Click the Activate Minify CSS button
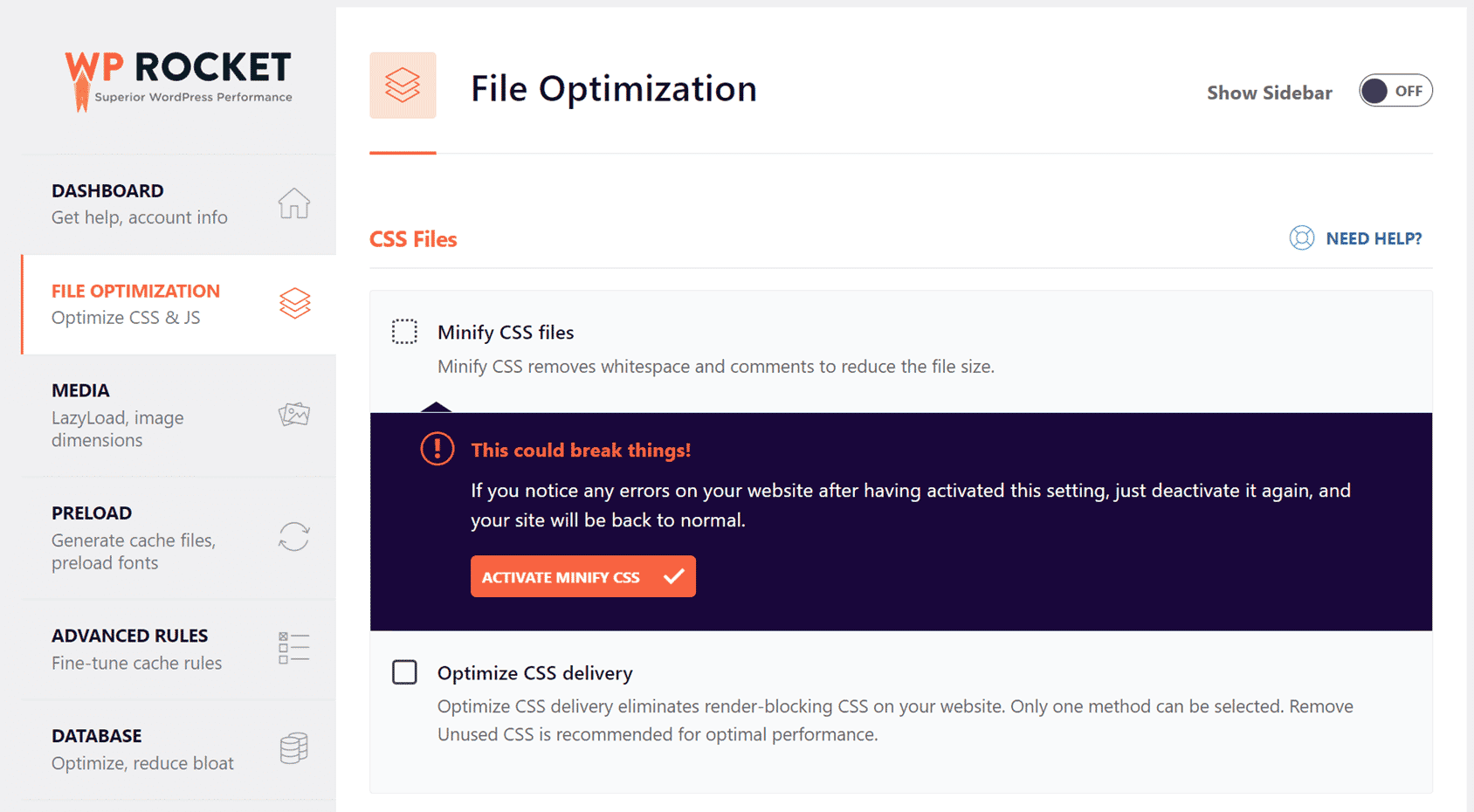Screen dimensions: 1474x812 pyautogui.click(x=583, y=576)
